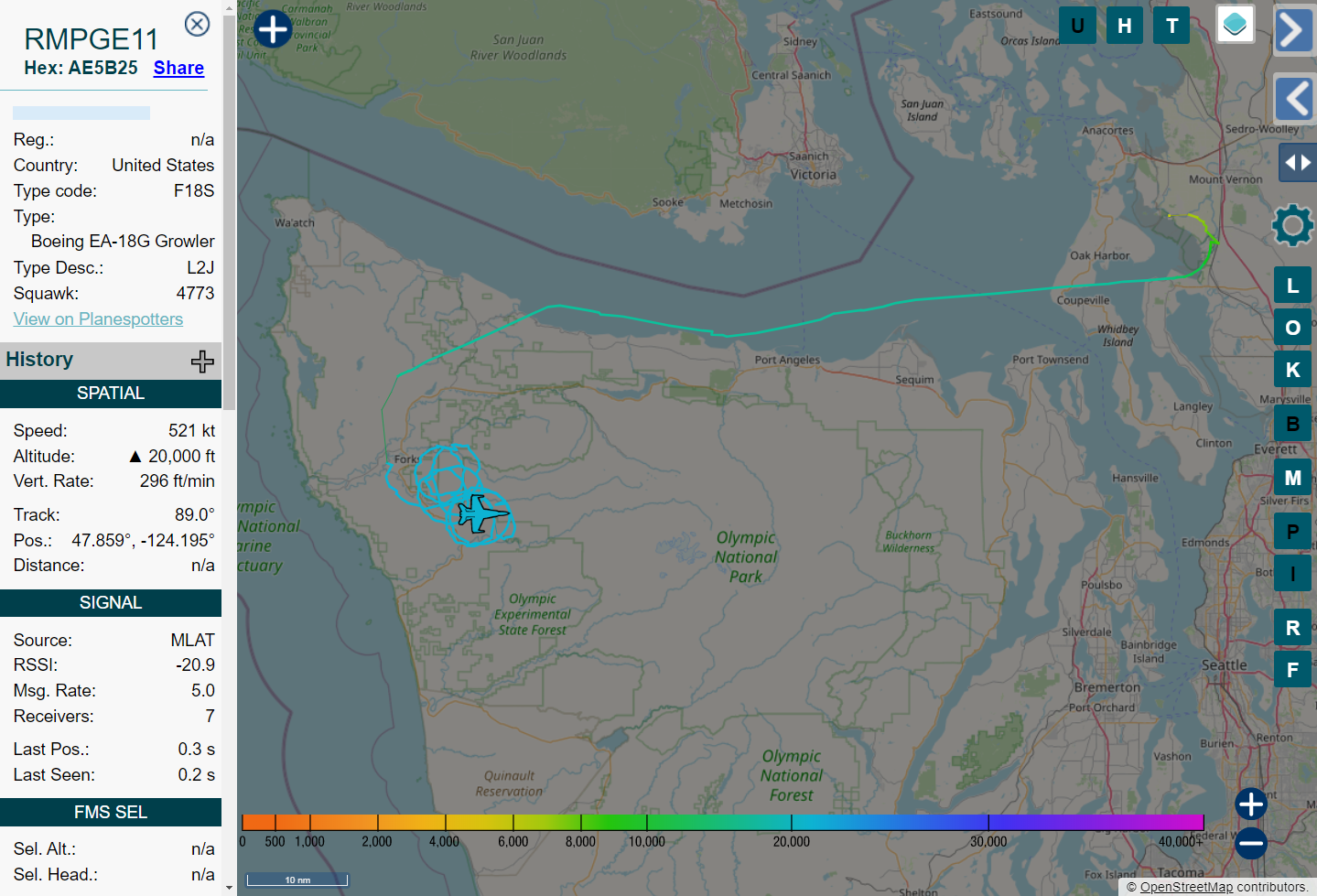Viewport: 1317px width, 896px height.
Task: Expand the History section plus icon
Action: tap(202, 361)
